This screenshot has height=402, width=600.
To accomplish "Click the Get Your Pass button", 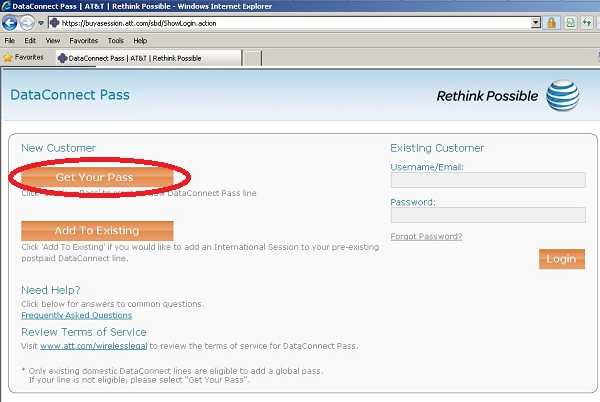I will tap(97, 177).
